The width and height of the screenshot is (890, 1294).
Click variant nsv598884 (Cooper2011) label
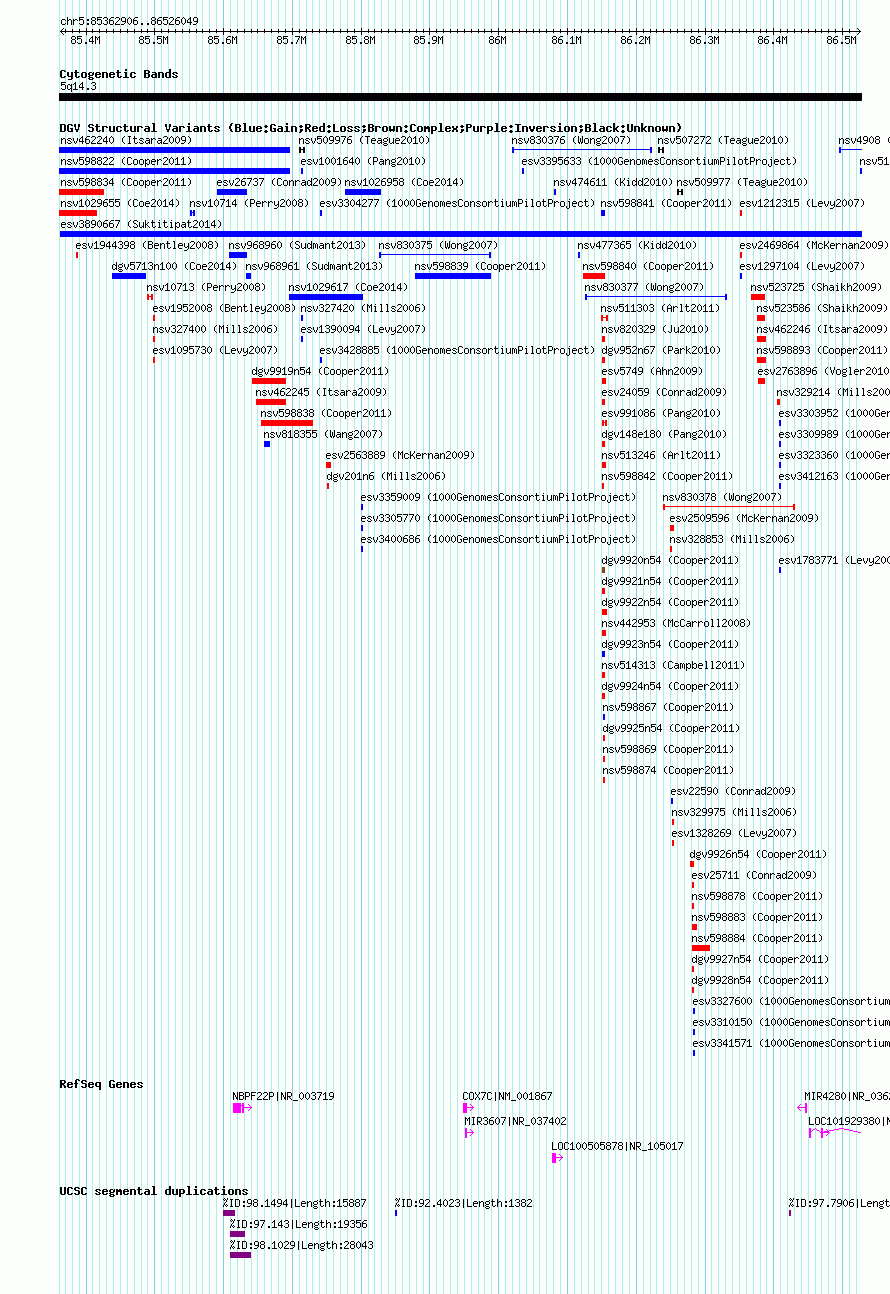click(x=758, y=938)
